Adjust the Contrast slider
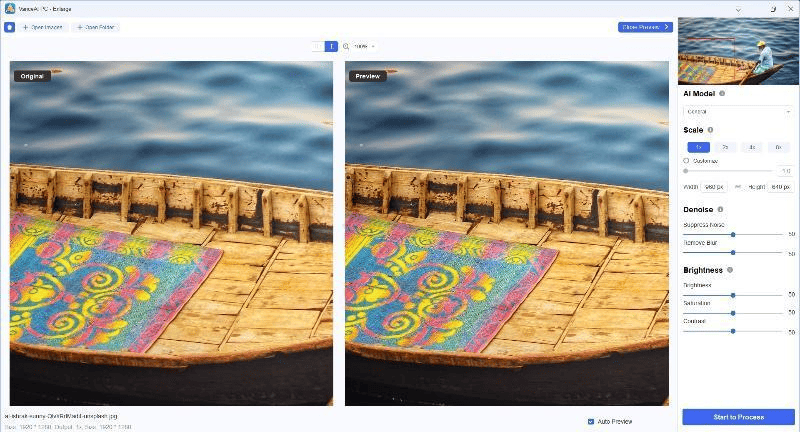800x432 pixels. (733, 332)
